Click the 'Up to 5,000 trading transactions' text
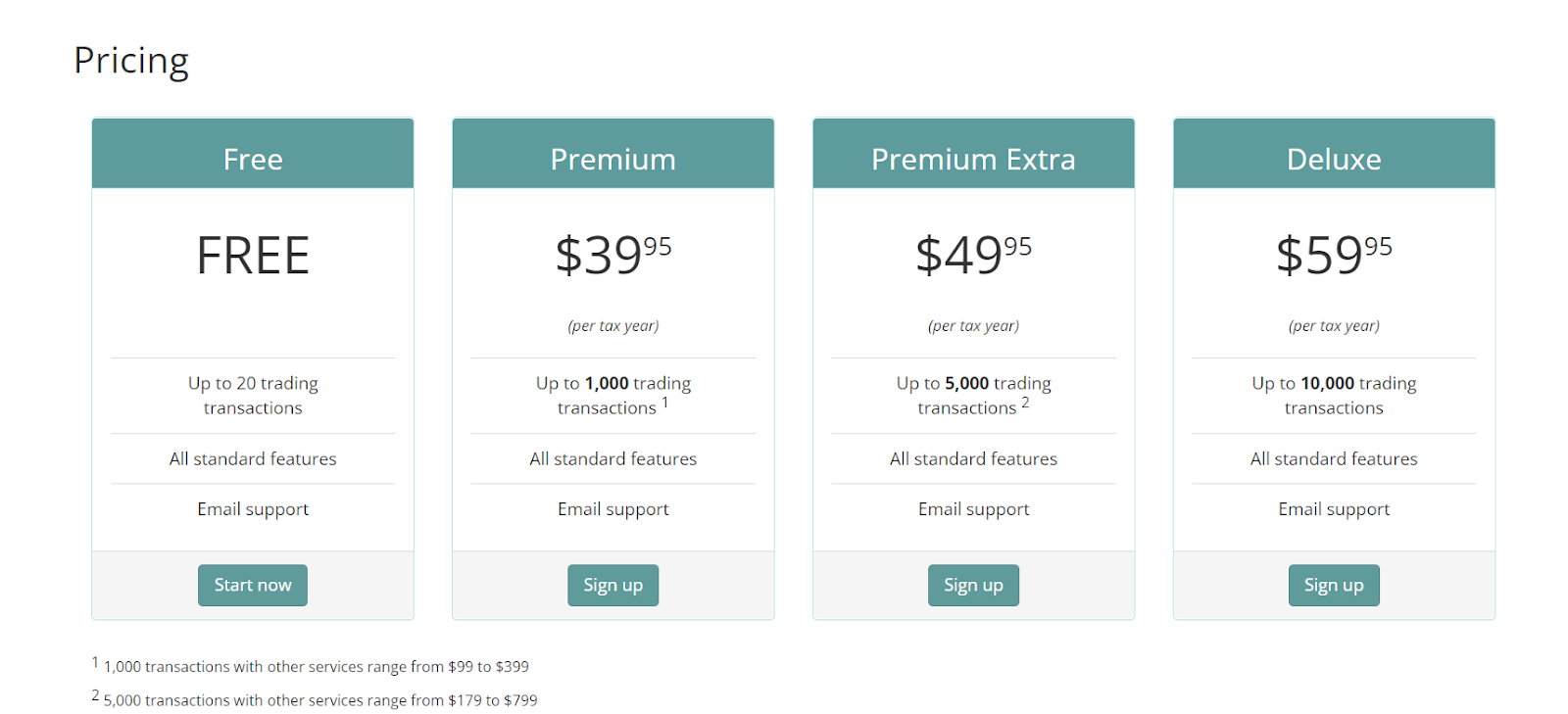Screen dimensions: 1568x714 tap(973, 396)
